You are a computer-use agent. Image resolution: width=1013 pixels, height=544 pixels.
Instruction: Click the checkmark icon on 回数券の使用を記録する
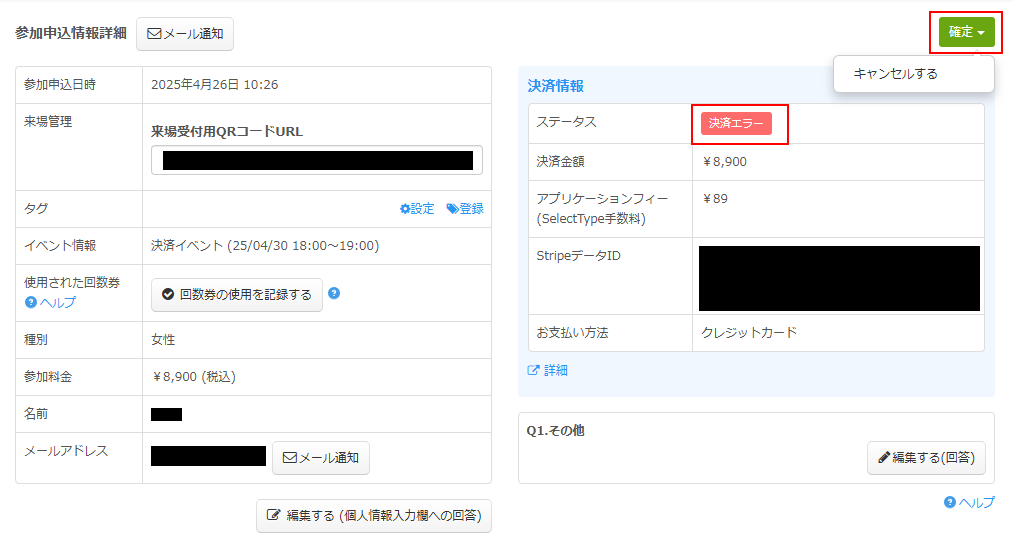click(168, 295)
